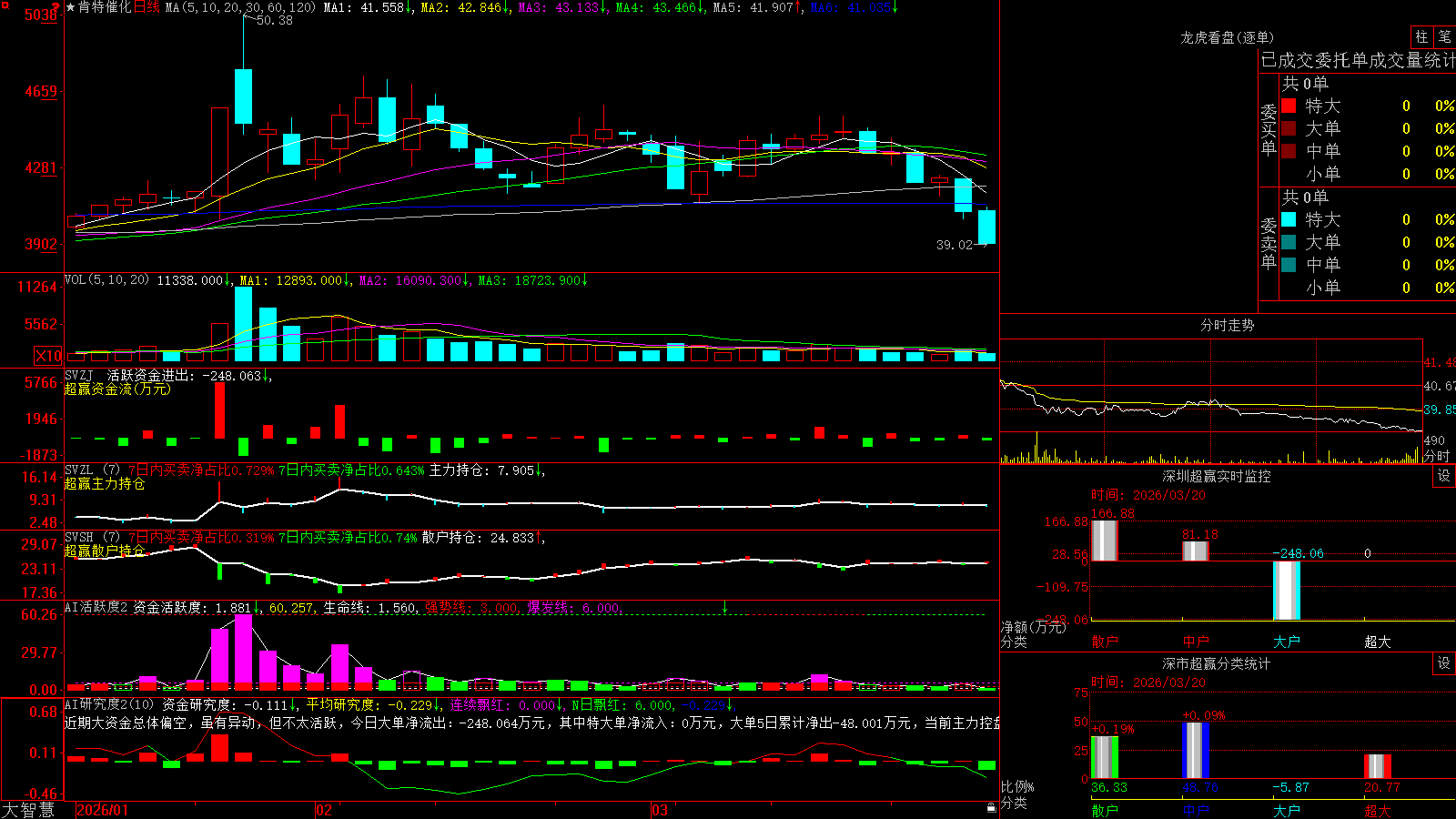Image resolution: width=1456 pixels, height=819 pixels.
Task: Click the small red icon in top-left corner
Action: 4,5
